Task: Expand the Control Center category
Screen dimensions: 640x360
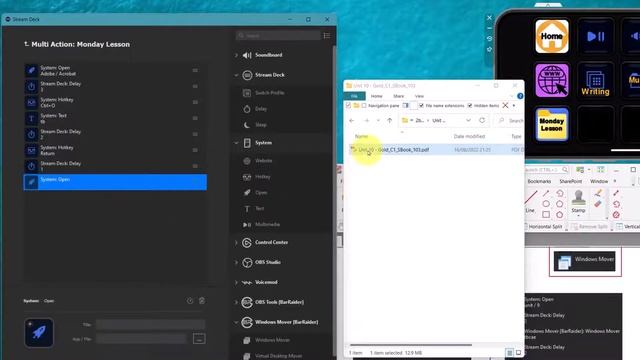Action: (x=236, y=242)
